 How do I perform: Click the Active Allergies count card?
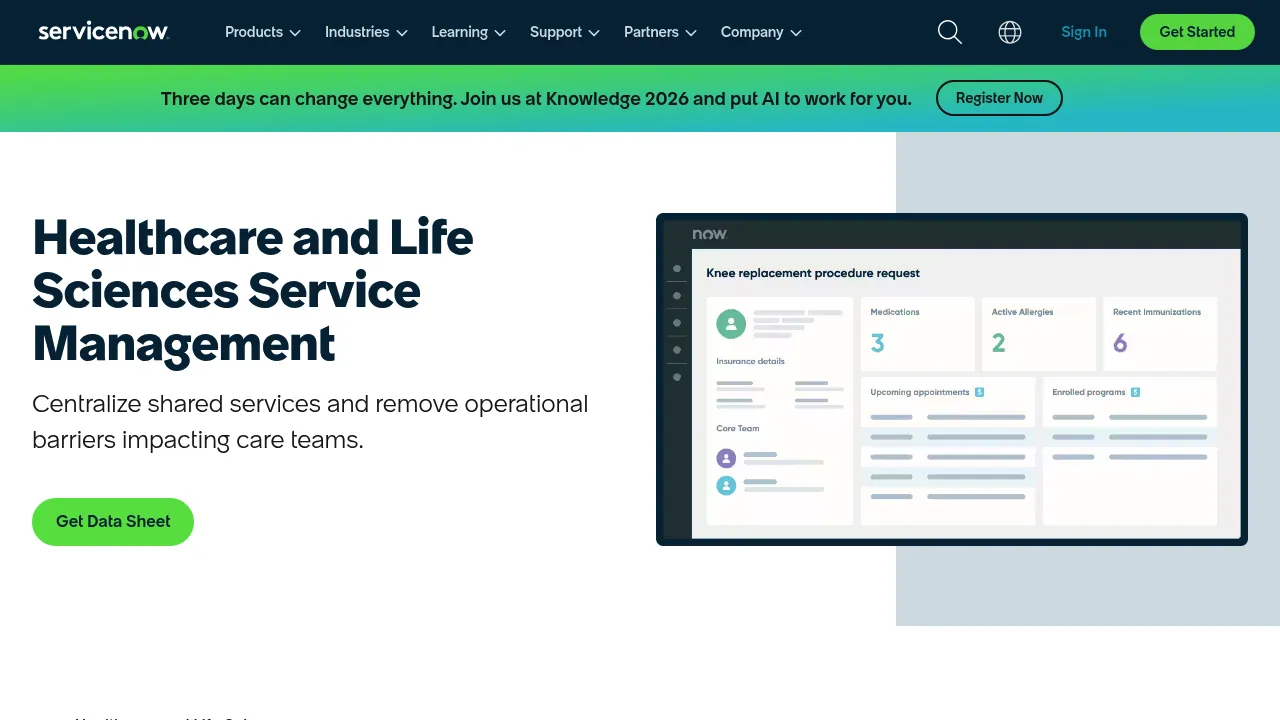pos(1039,334)
